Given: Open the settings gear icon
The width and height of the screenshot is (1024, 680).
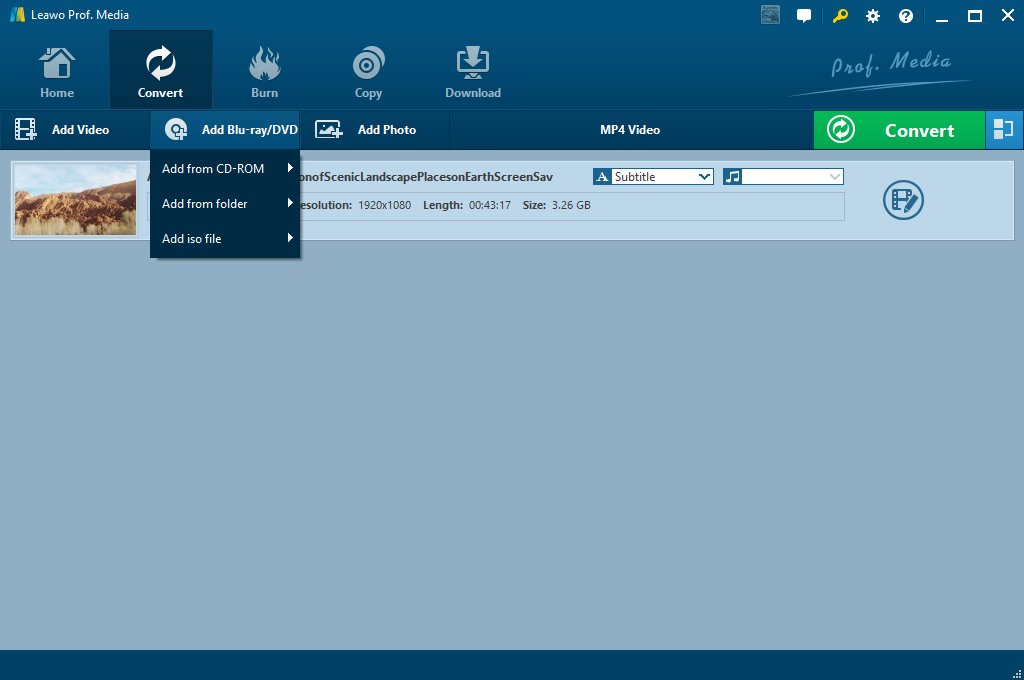Looking at the screenshot, I should pos(872,16).
